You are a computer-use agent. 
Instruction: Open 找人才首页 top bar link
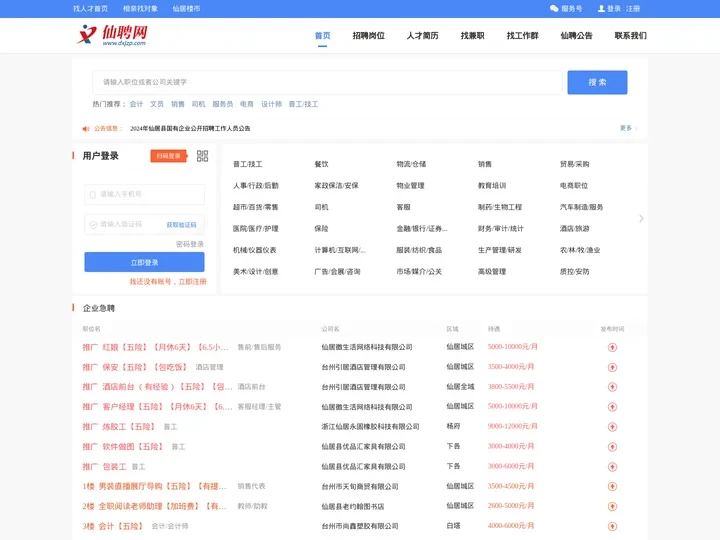pos(90,8)
